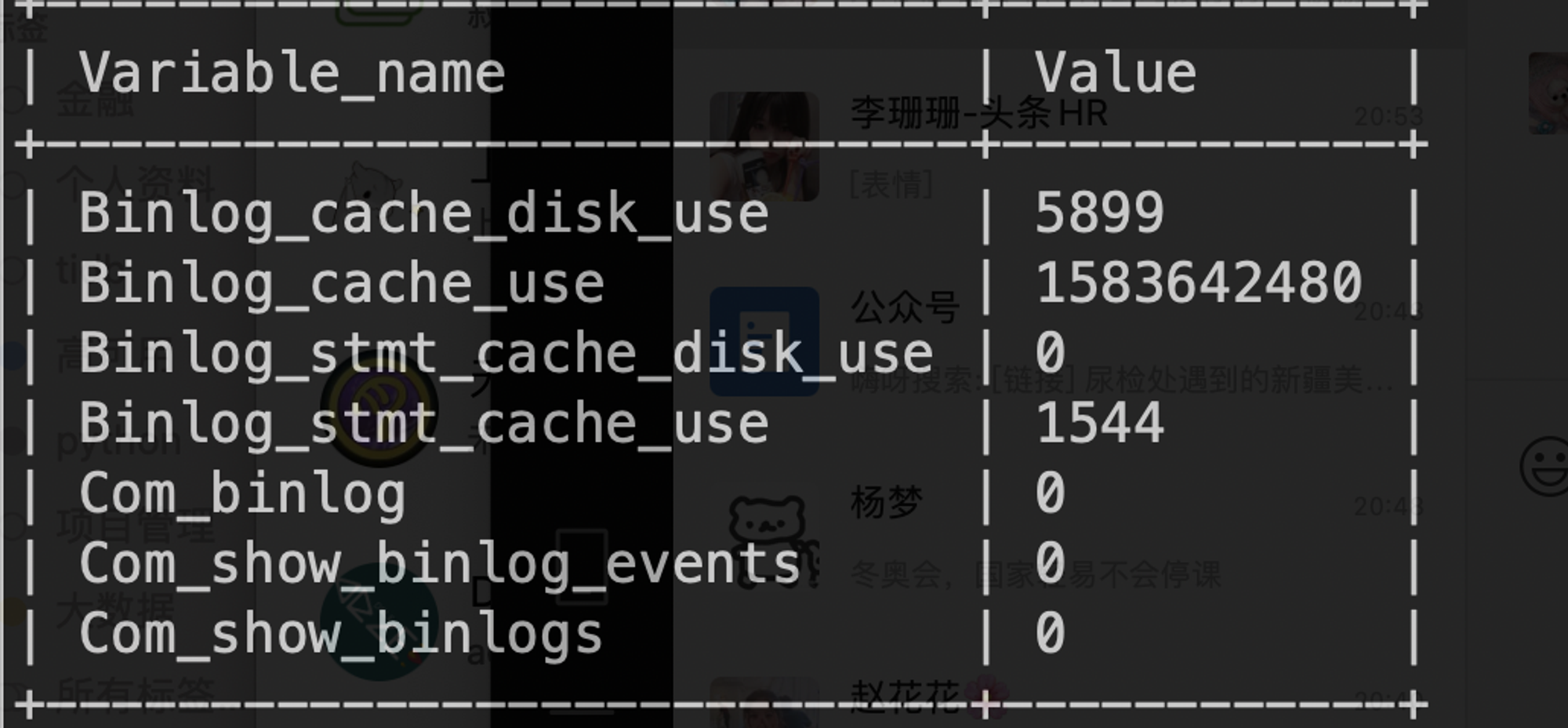Open the 所有标签 all-tags entry

[136, 694]
